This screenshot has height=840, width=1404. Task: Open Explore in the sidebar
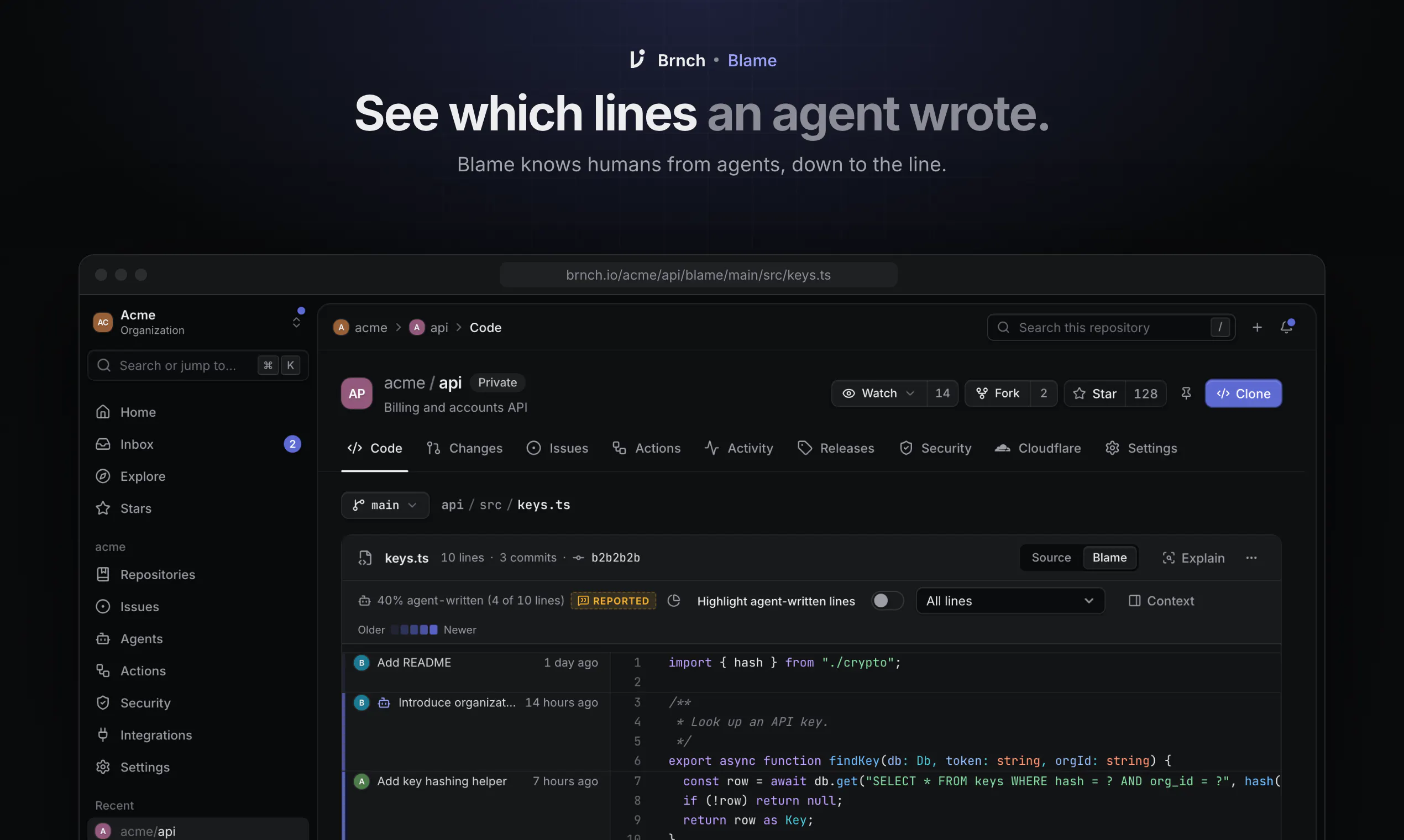coord(197,476)
